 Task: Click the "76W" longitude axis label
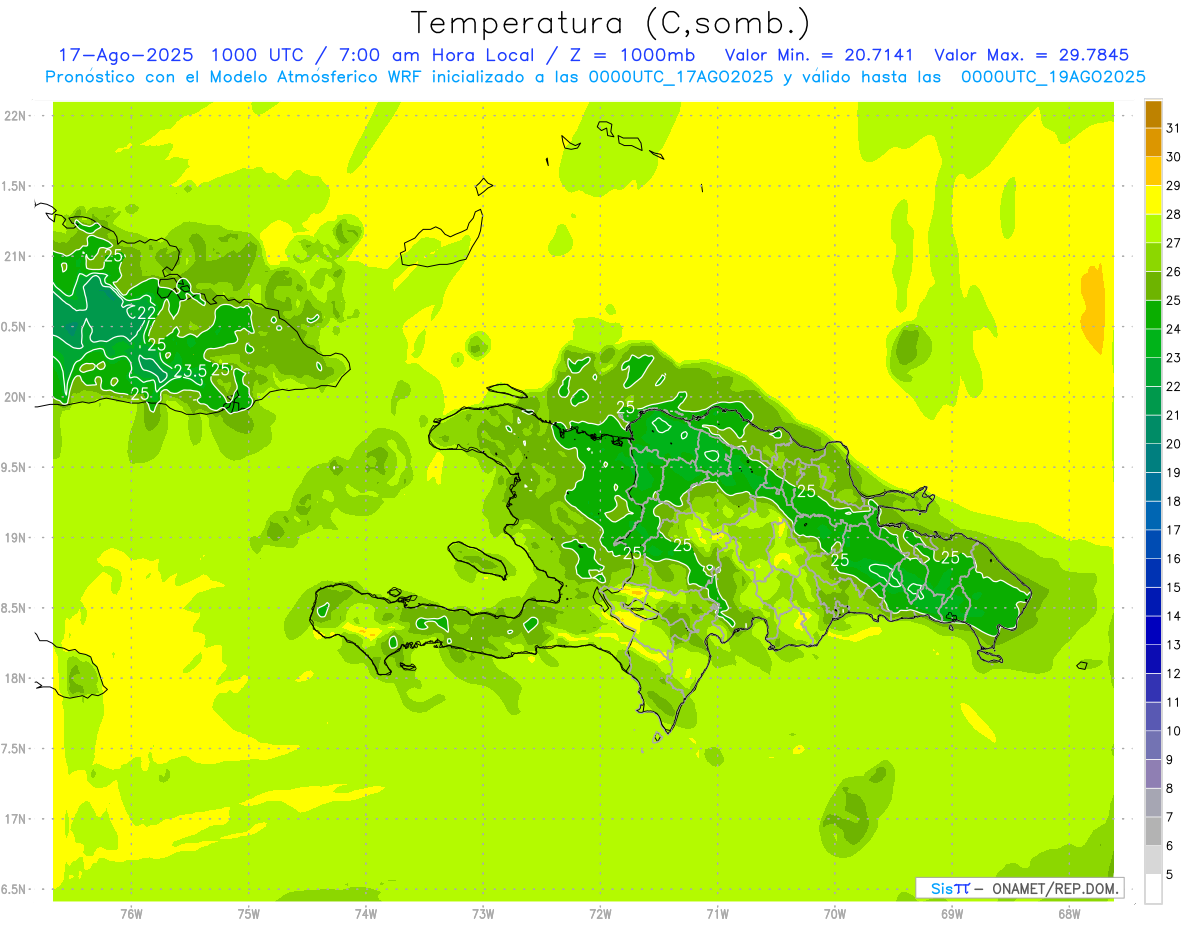click(x=131, y=913)
